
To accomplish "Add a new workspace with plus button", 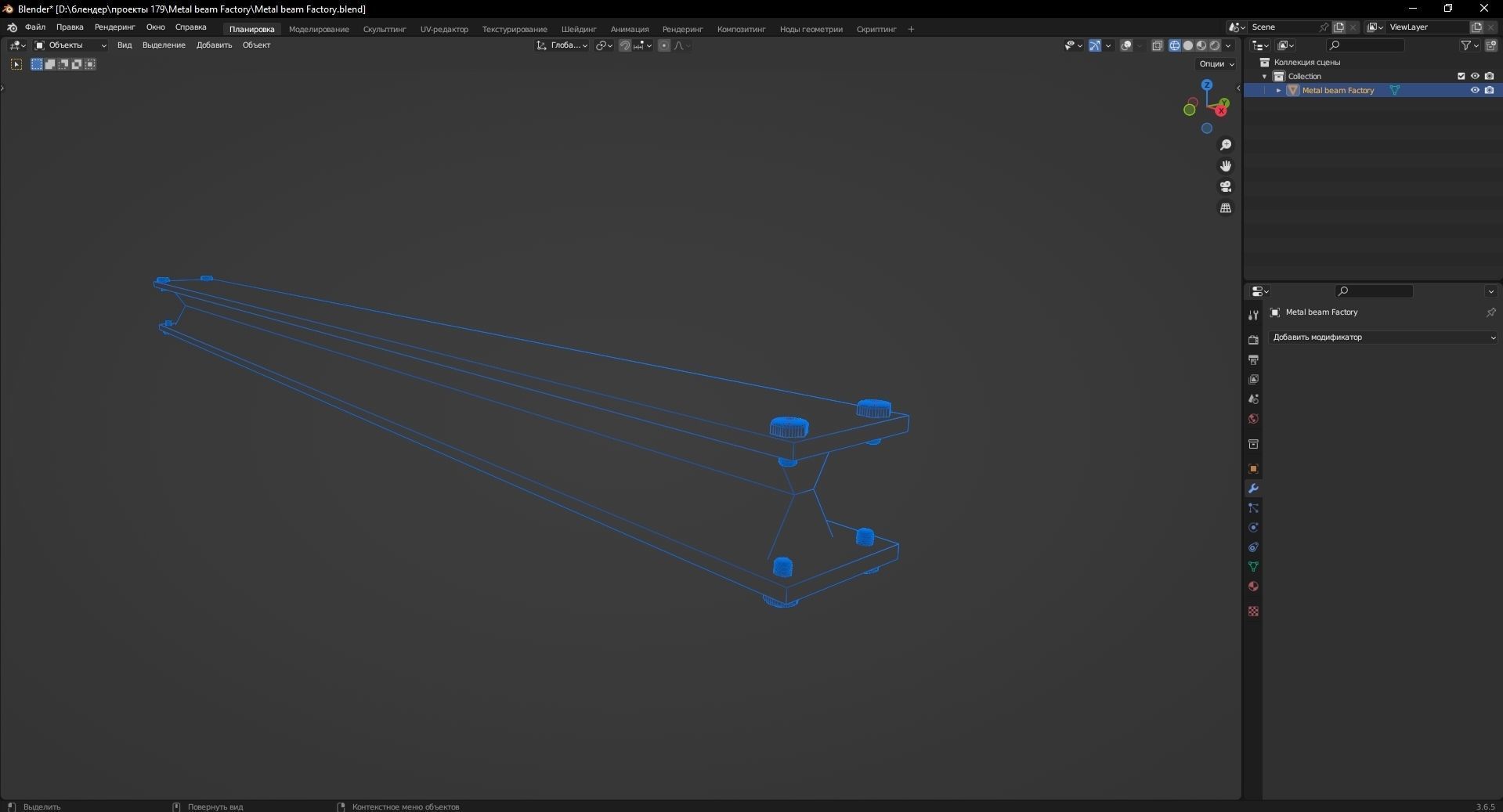I will (911, 29).
